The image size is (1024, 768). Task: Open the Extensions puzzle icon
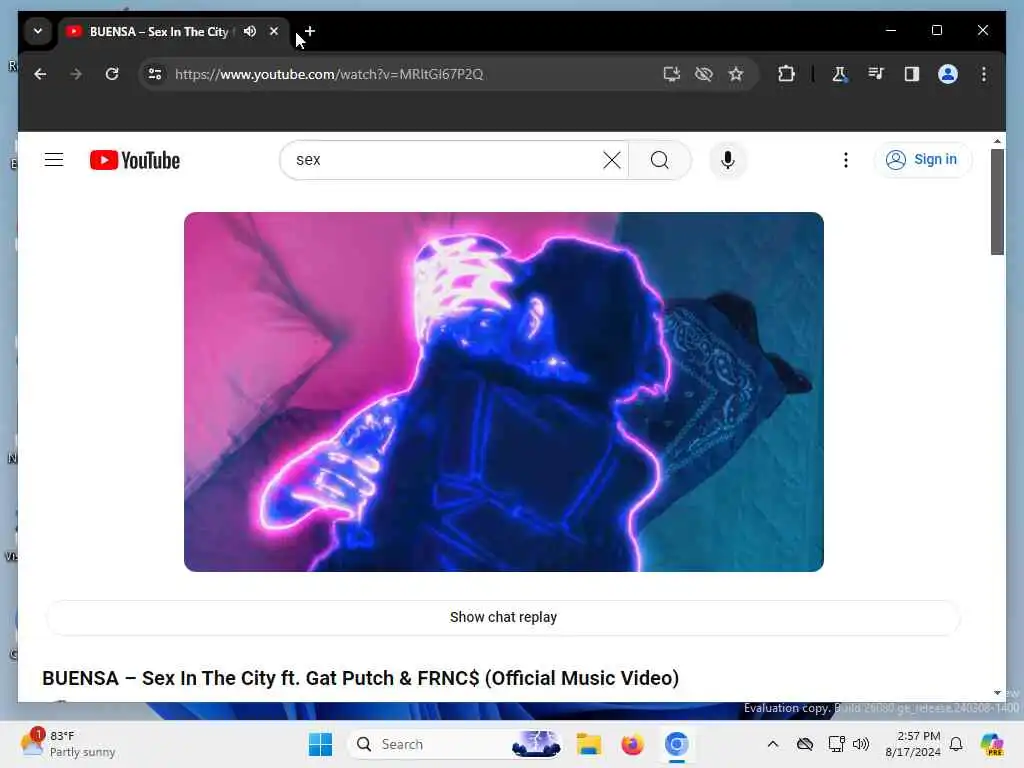tap(786, 74)
